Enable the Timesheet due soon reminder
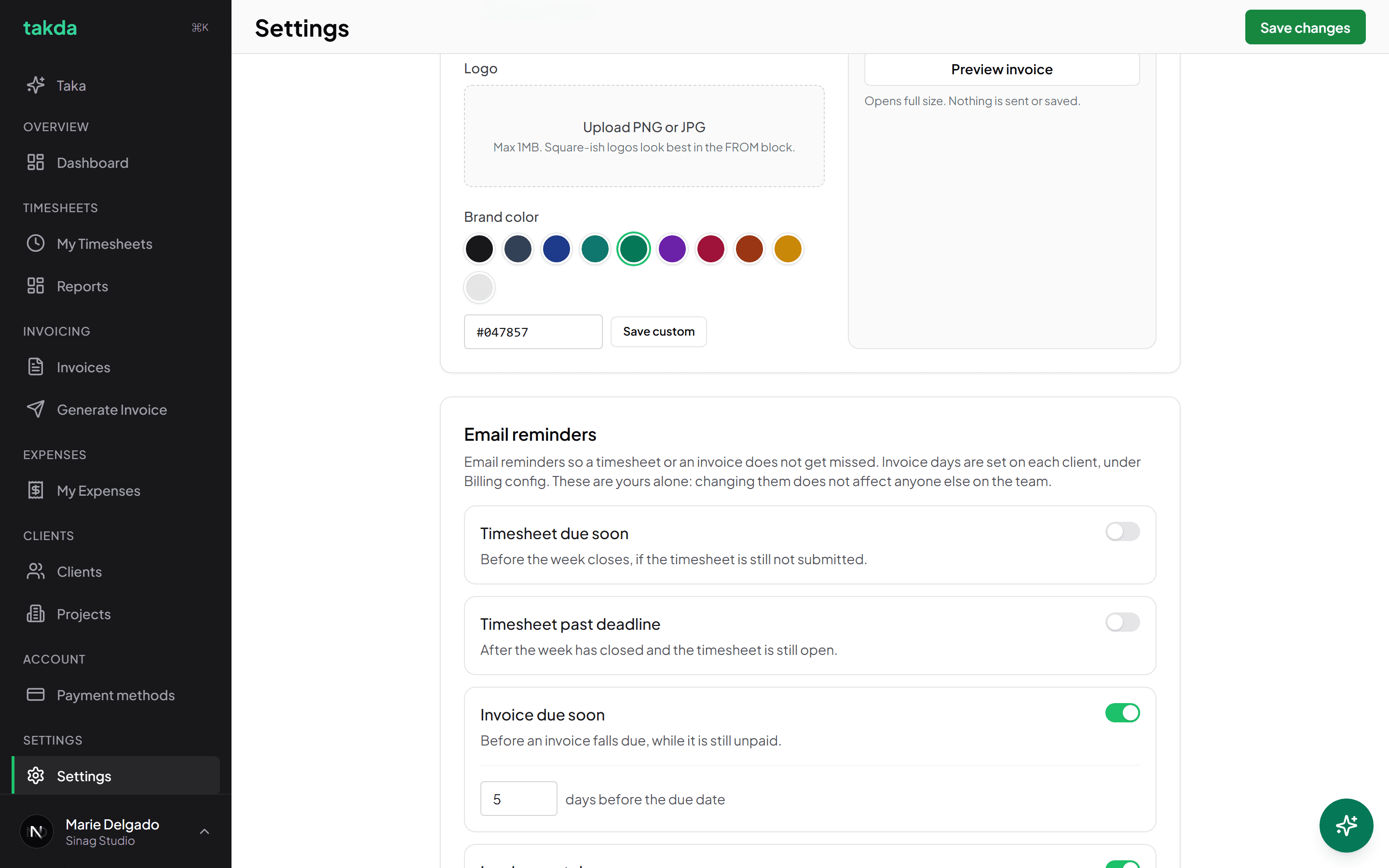Viewport: 1389px width, 868px height. (1122, 531)
